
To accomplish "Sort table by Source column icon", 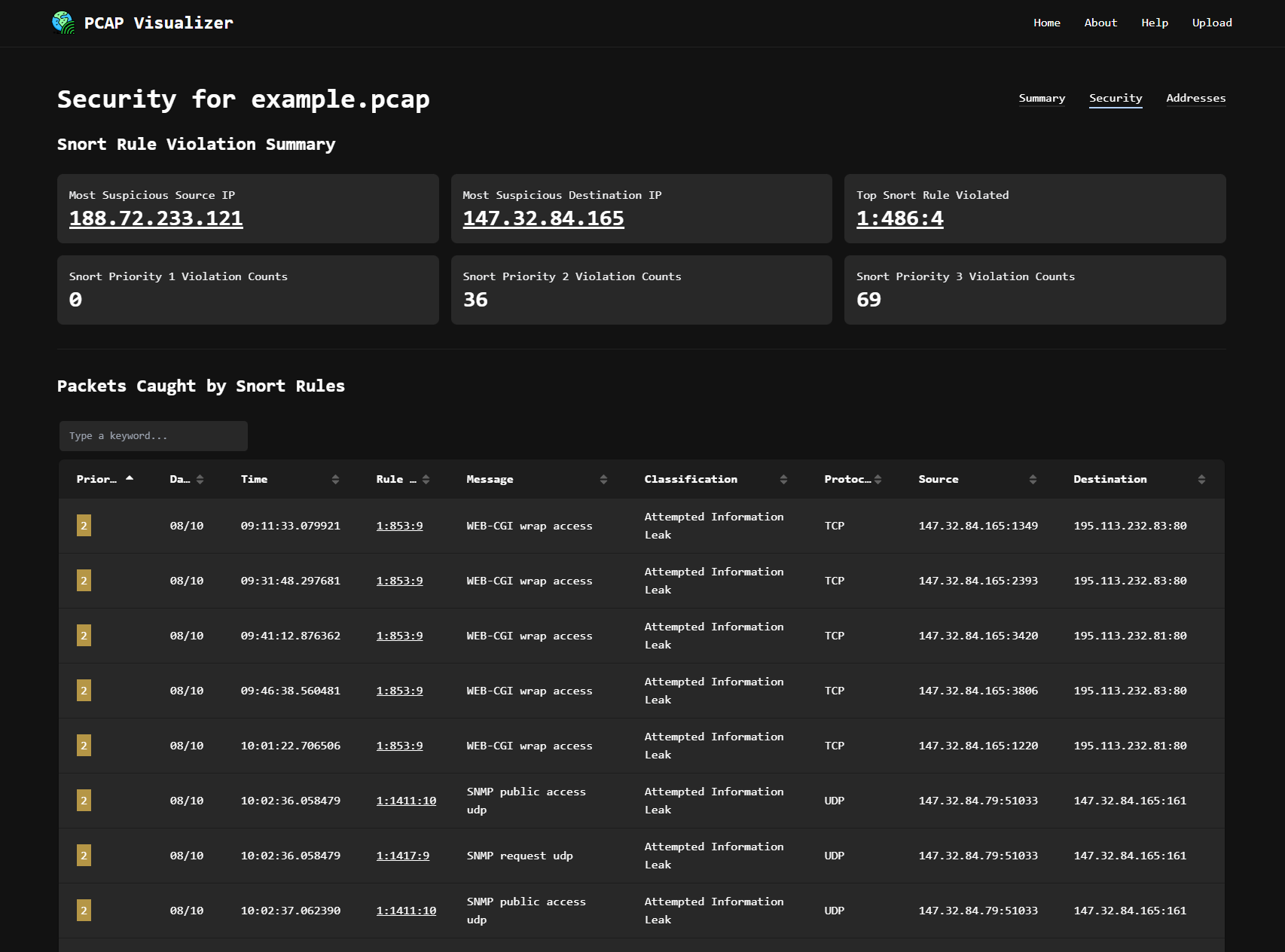I will coord(1033,479).
